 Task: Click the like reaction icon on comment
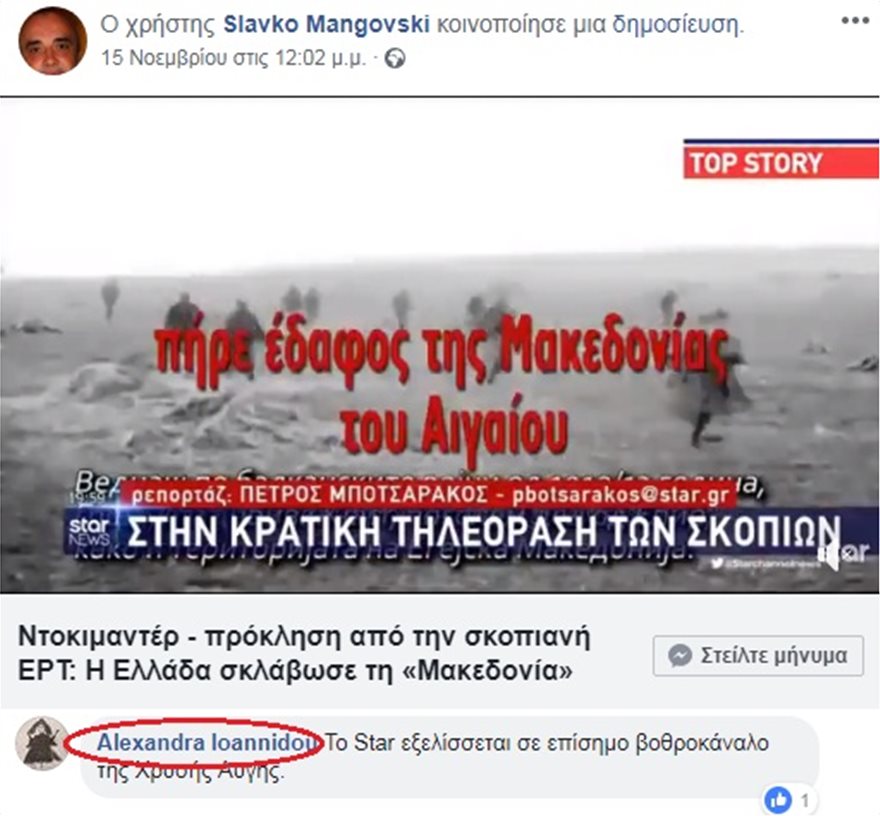(778, 800)
